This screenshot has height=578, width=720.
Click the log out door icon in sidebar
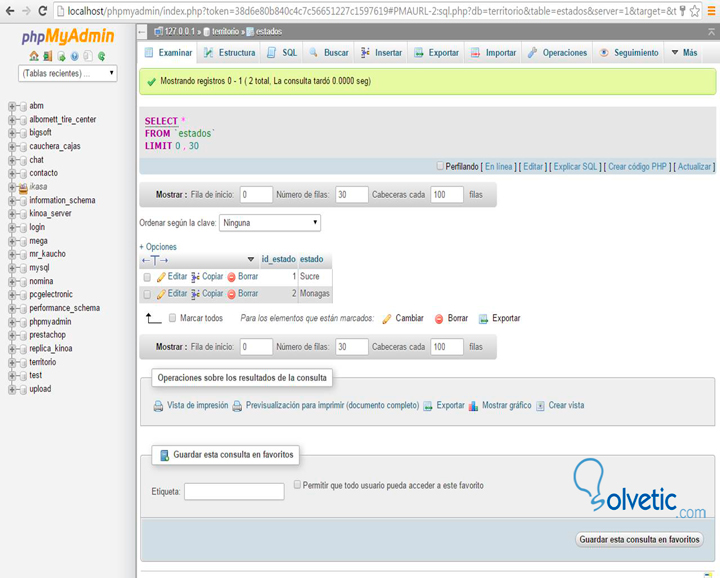point(47,56)
